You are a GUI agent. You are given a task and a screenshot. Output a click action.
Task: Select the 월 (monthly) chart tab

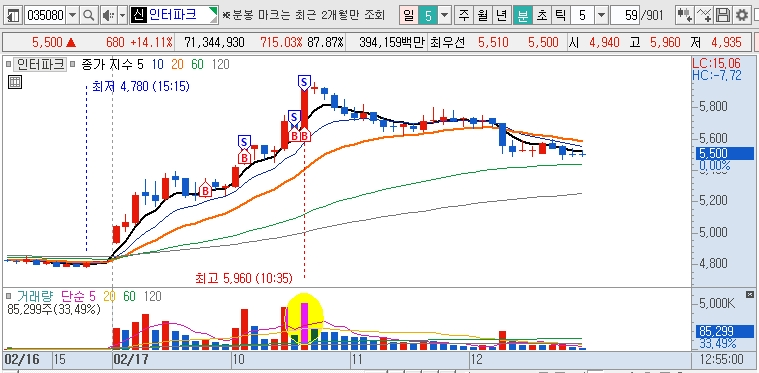(x=483, y=15)
